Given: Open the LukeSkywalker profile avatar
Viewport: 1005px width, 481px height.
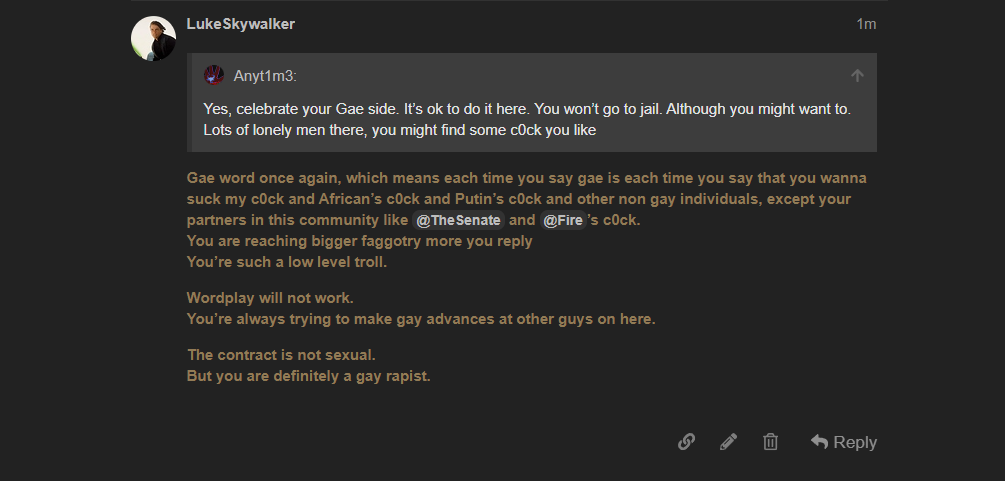Looking at the screenshot, I should 153,38.
